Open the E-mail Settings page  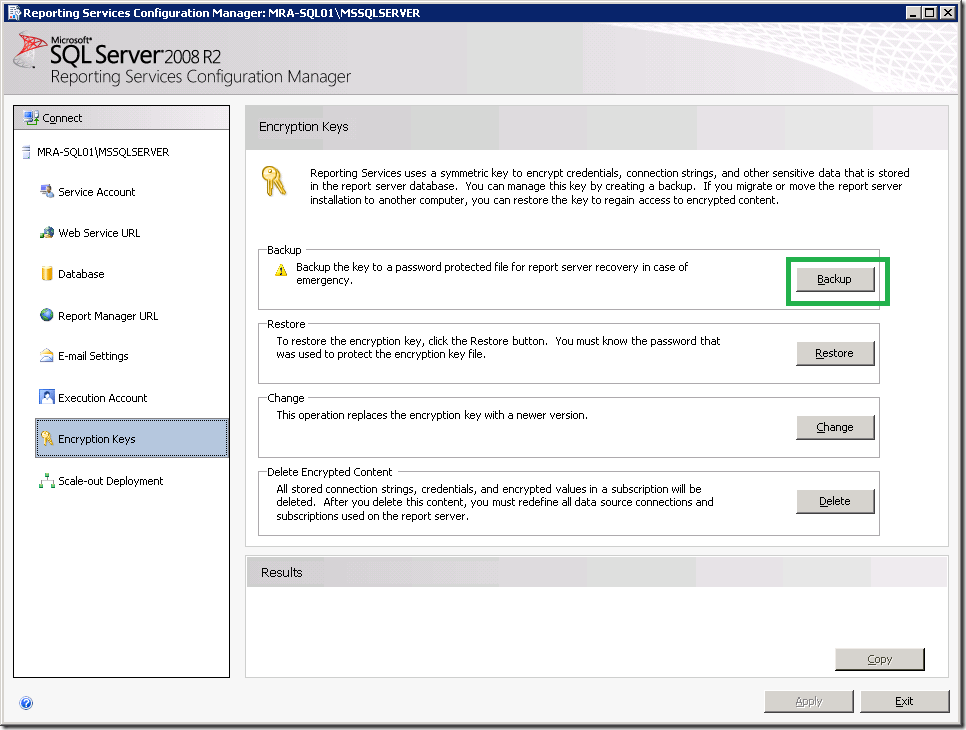coord(93,356)
